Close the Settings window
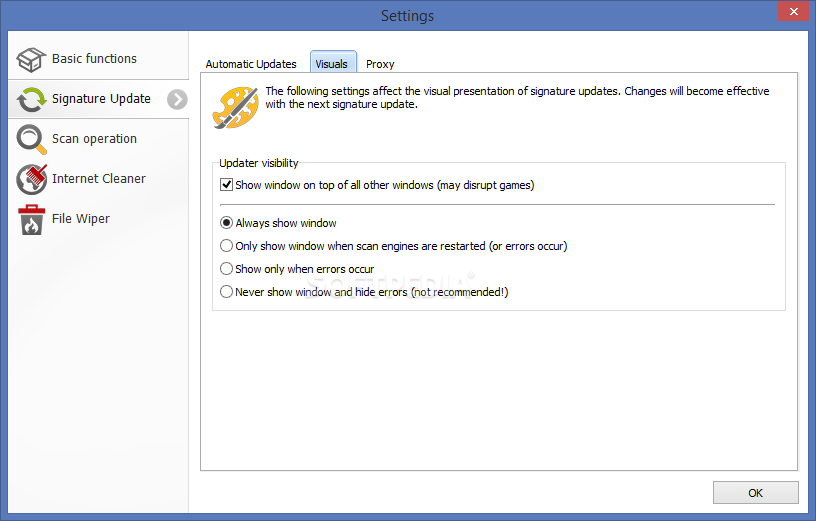This screenshot has height=521, width=816. point(793,11)
